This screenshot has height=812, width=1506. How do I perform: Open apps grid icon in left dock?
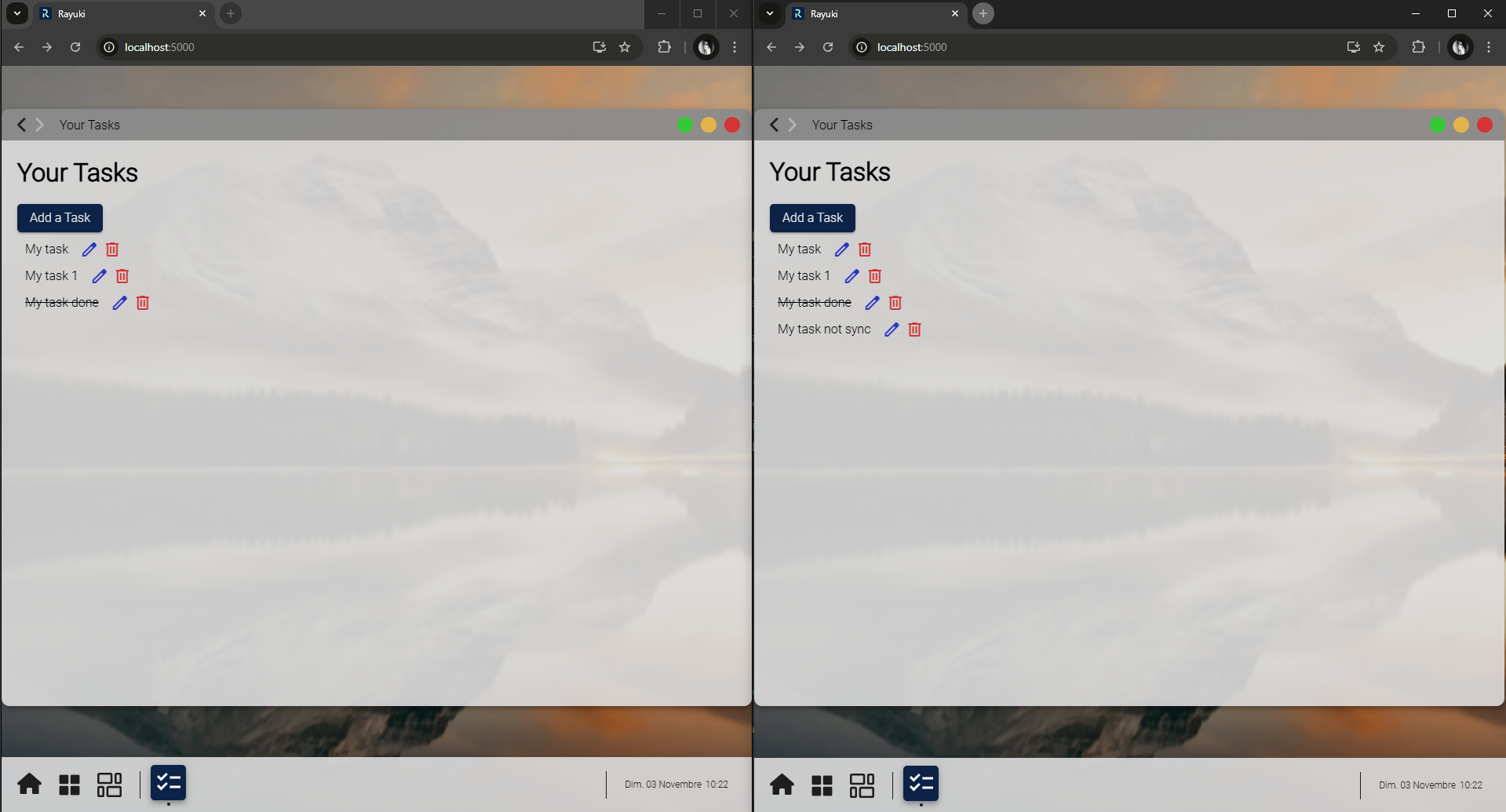[70, 785]
